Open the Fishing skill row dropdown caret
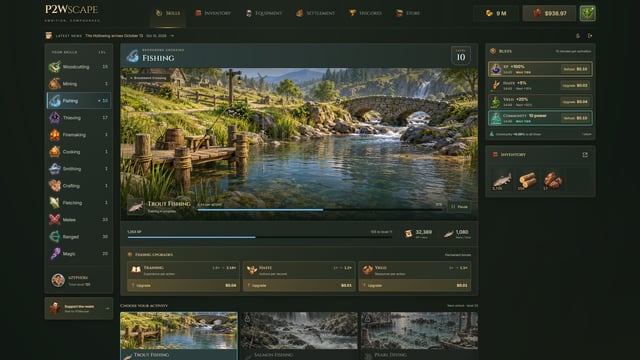Screen dimensions: 640x360 (x=99, y=101)
